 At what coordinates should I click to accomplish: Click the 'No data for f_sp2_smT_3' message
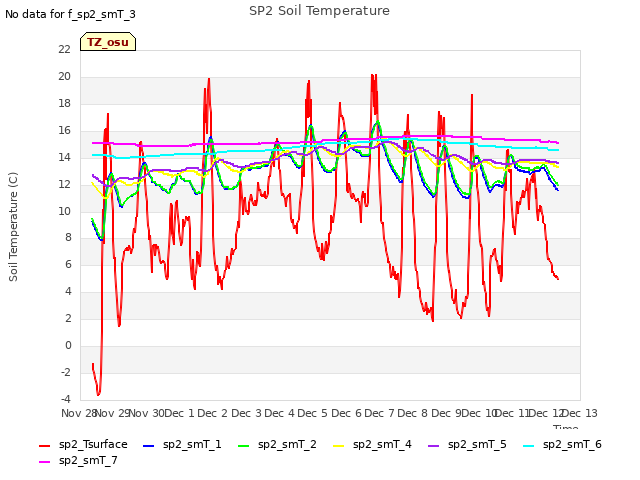[x=70, y=14]
